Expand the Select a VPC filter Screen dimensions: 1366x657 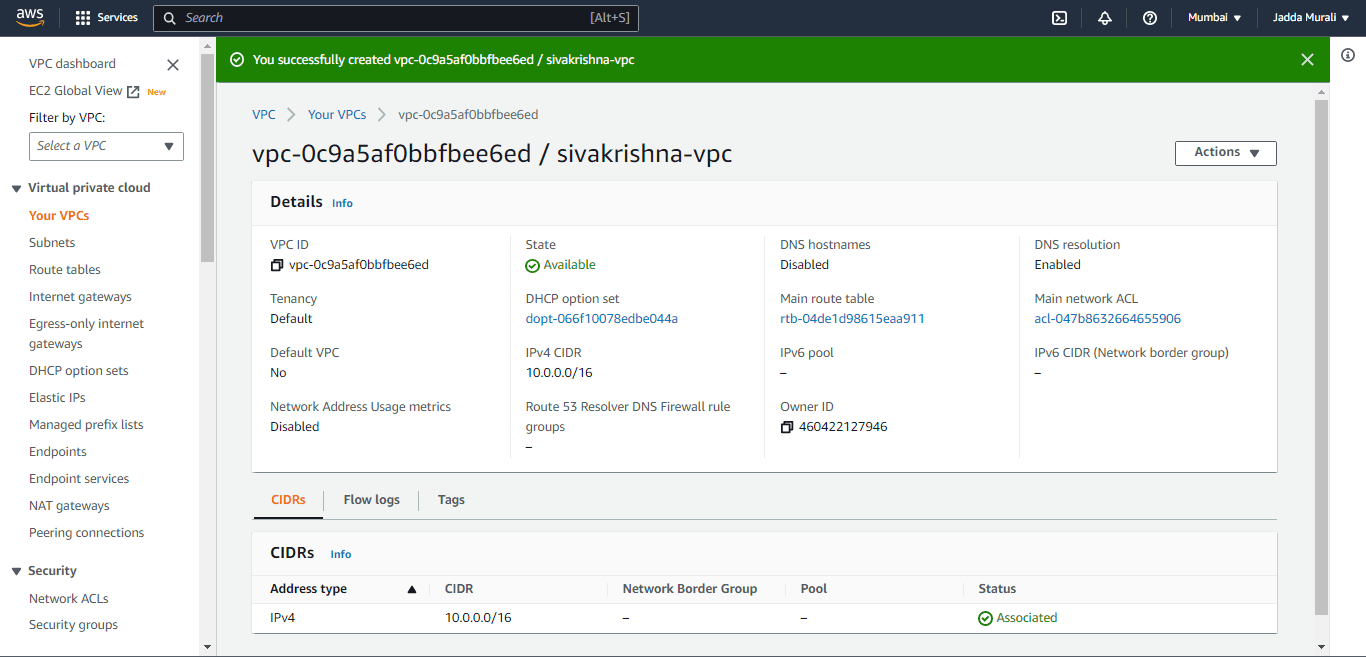coord(106,146)
